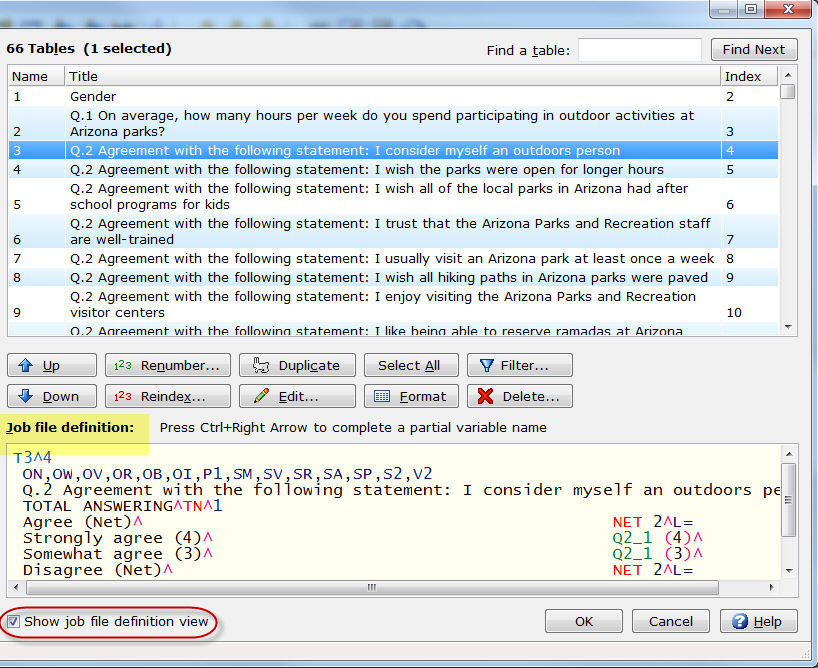The image size is (818, 668).
Task: Focus the Find a table input field
Action: 640,50
